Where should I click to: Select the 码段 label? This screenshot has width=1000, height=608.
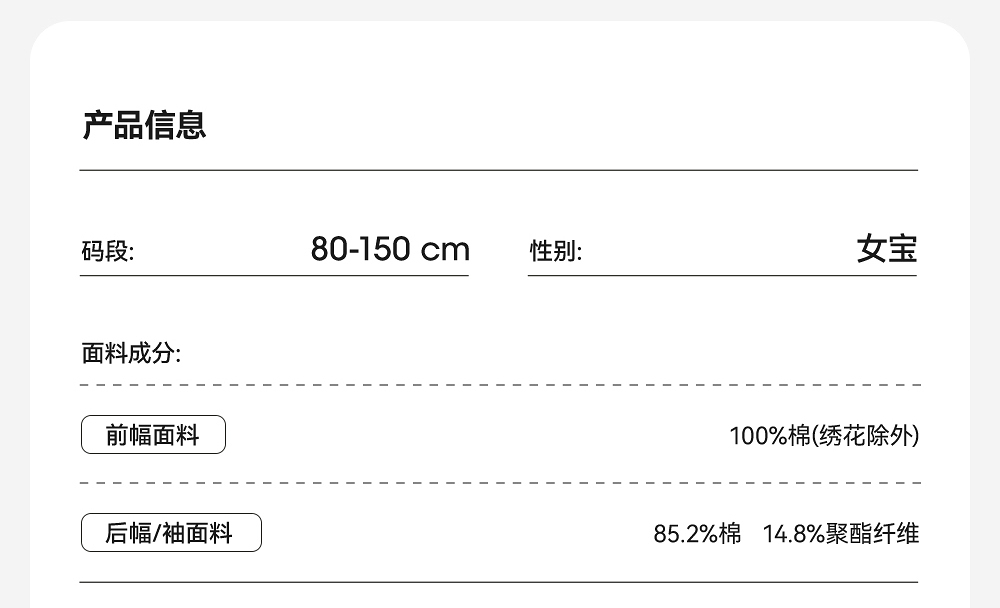pos(108,252)
